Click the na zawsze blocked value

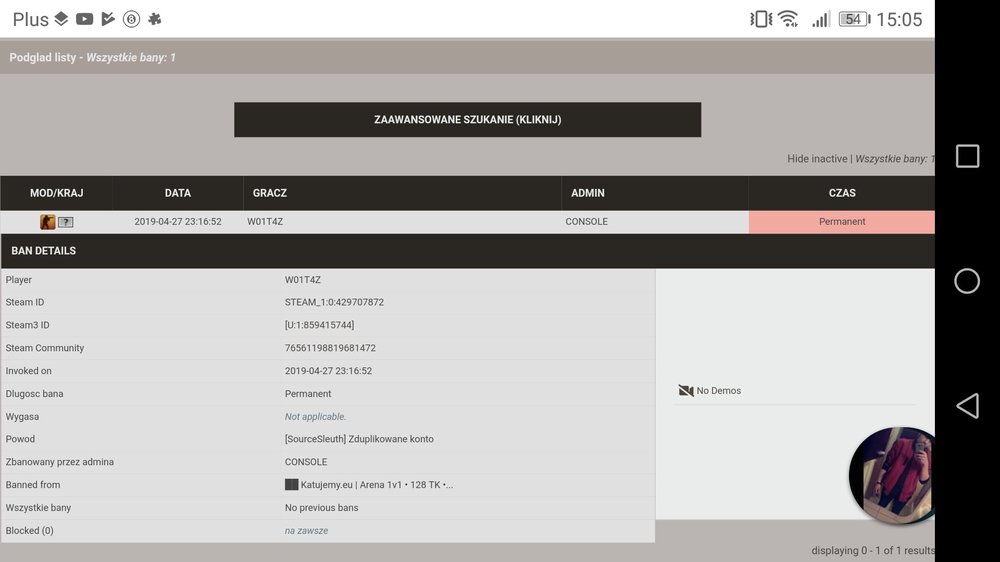tap(306, 531)
